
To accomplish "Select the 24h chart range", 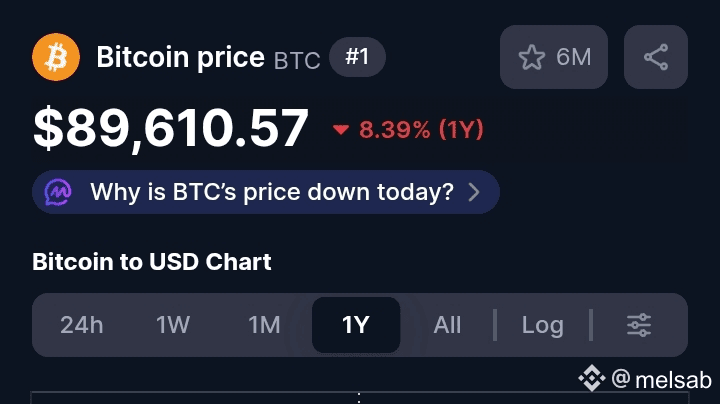I will click(x=81, y=325).
